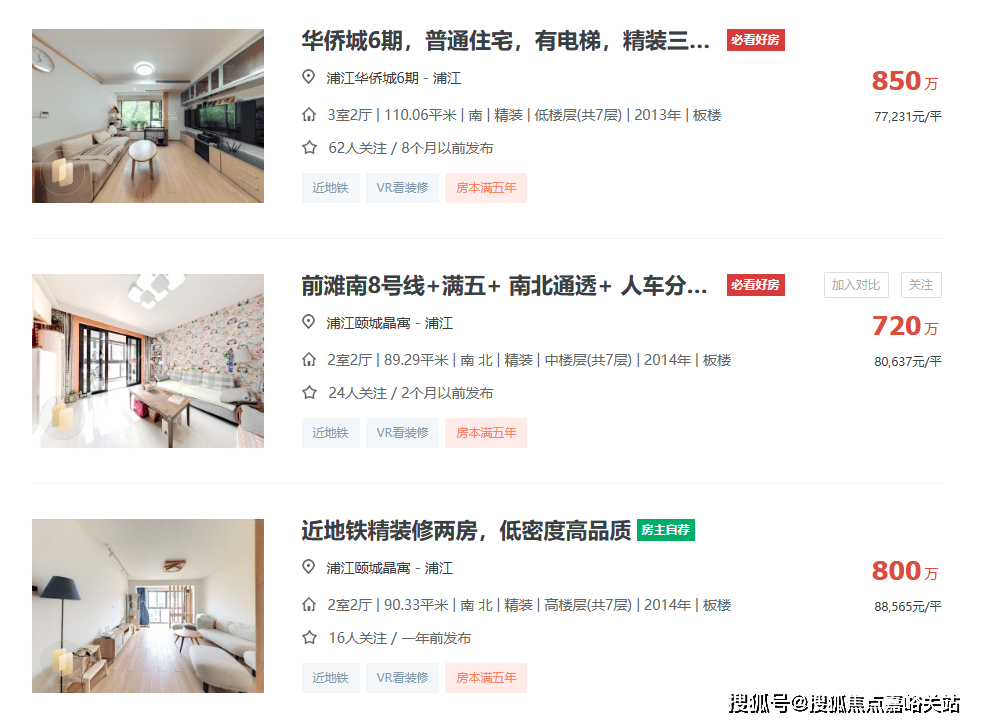Click 近地铁 tag on first listing
Viewport: 982px width, 725px height.
coord(331,188)
